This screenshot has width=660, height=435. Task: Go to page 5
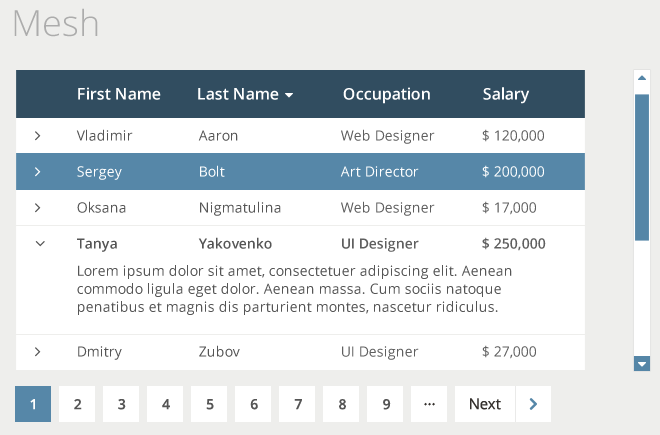(209, 404)
